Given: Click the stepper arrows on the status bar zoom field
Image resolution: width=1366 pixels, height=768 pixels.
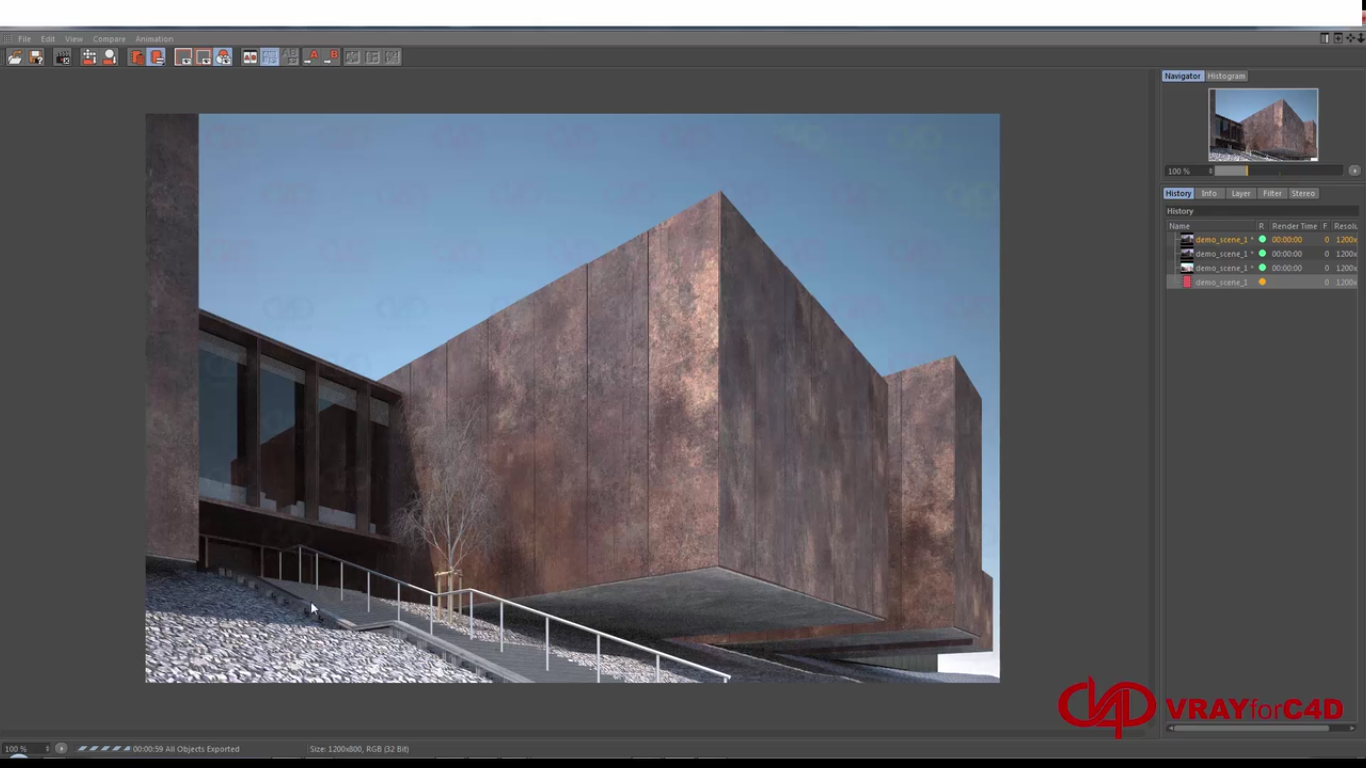Looking at the screenshot, I should coord(47,748).
